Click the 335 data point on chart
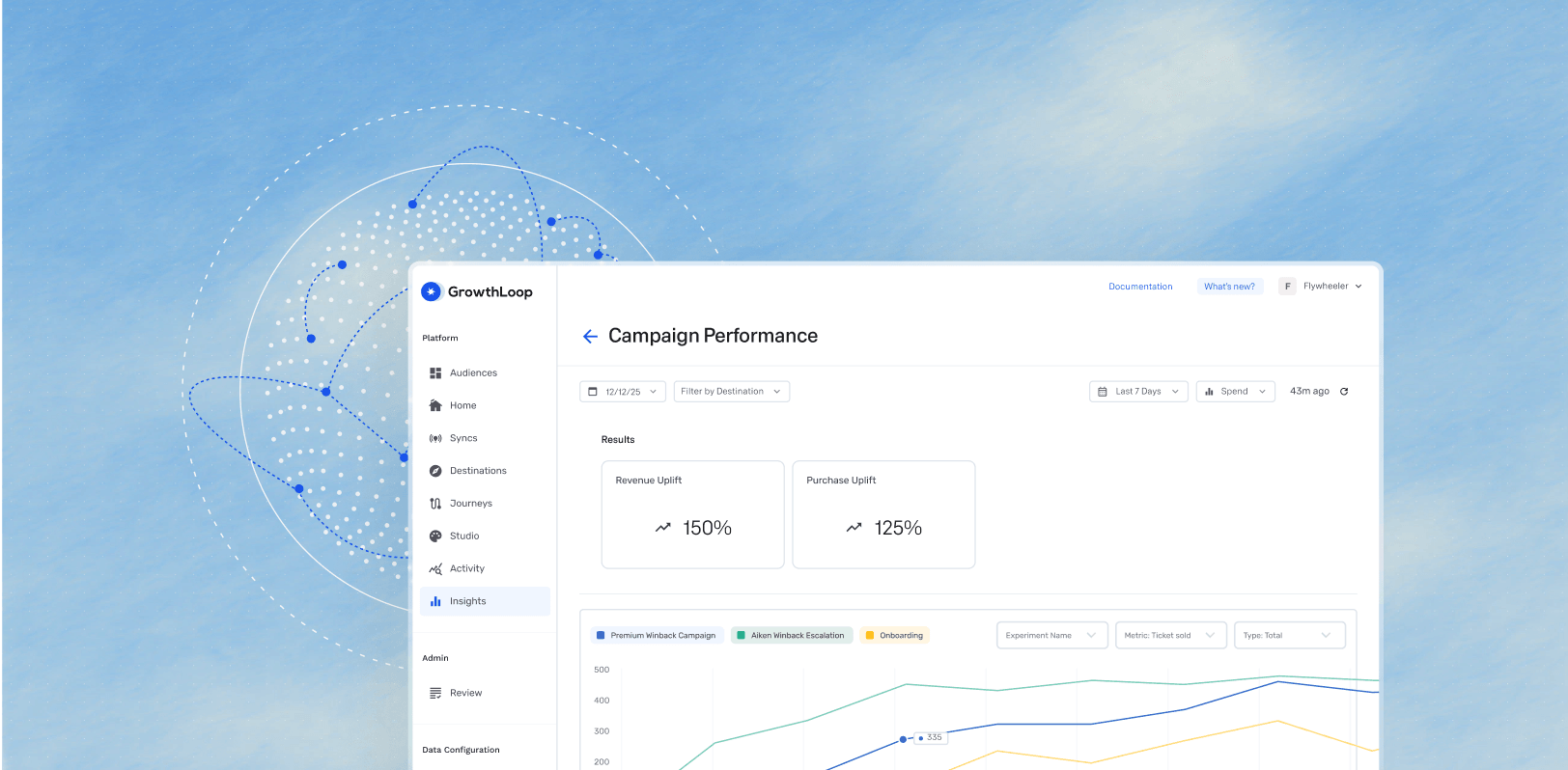The image size is (1568, 770). pyautogui.click(x=904, y=739)
